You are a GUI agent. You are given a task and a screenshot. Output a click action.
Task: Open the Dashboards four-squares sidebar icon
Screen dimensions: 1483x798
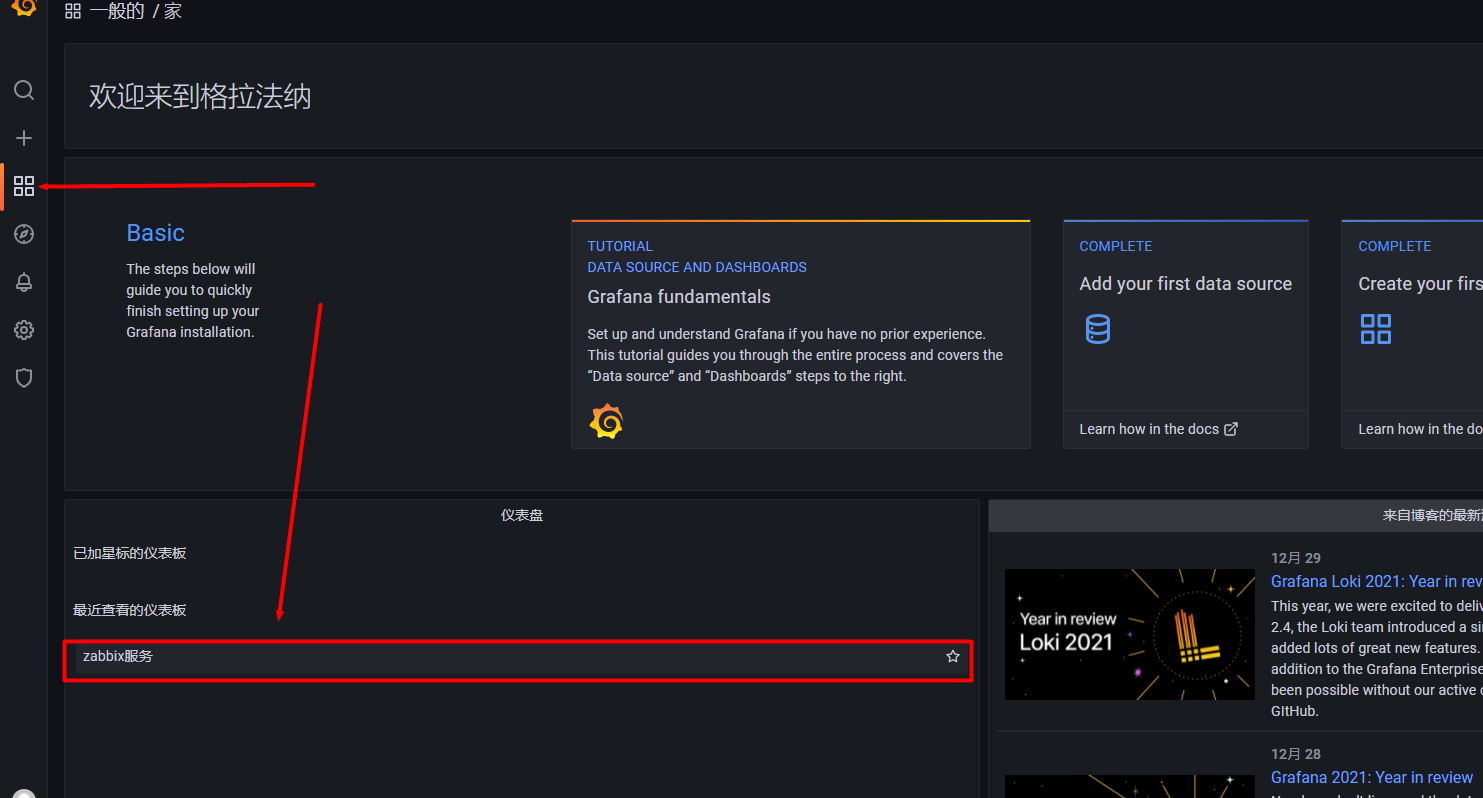(24, 186)
